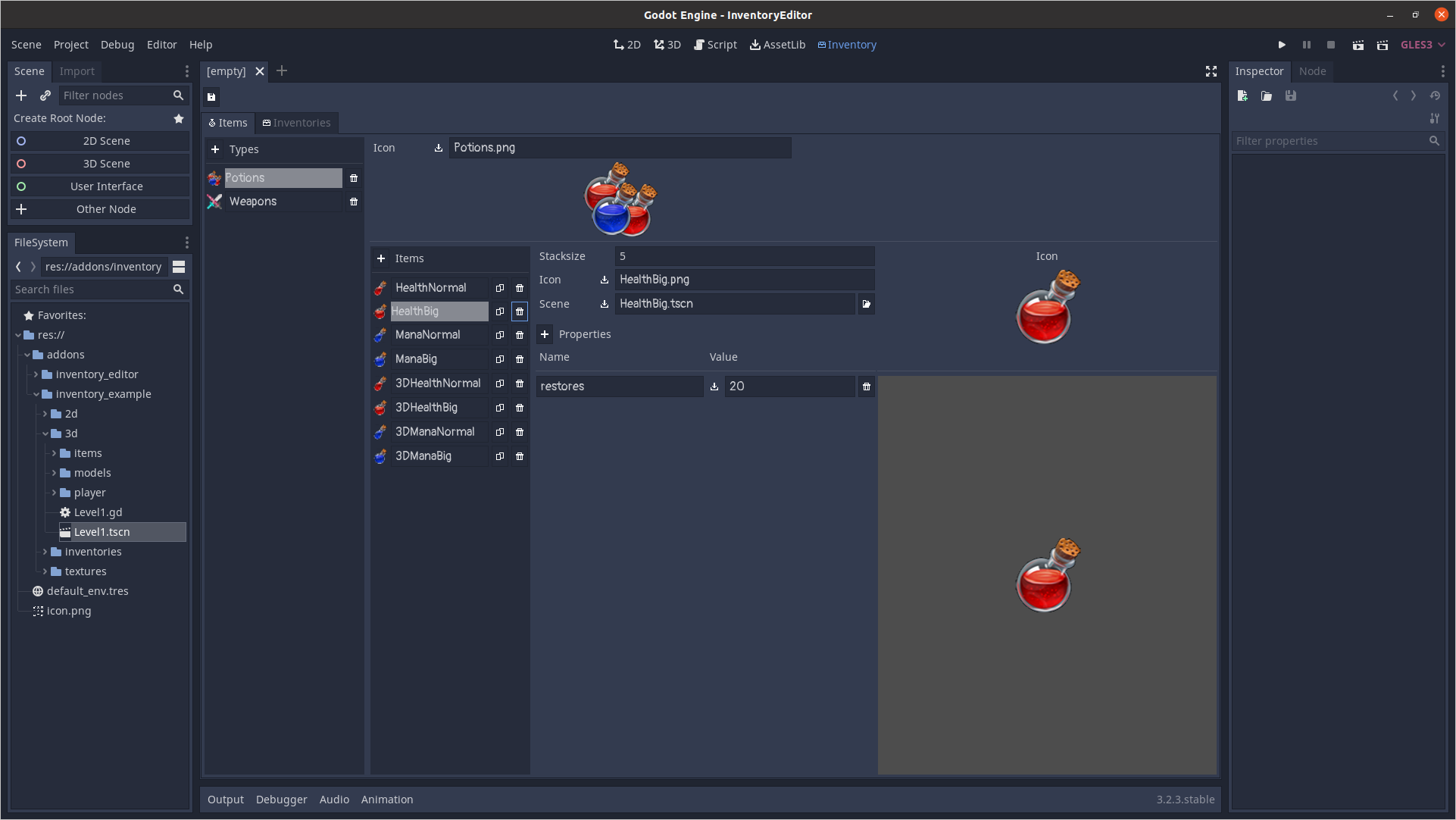Click the save icon below the empty tab
This screenshot has height=820, width=1456.
[211, 96]
